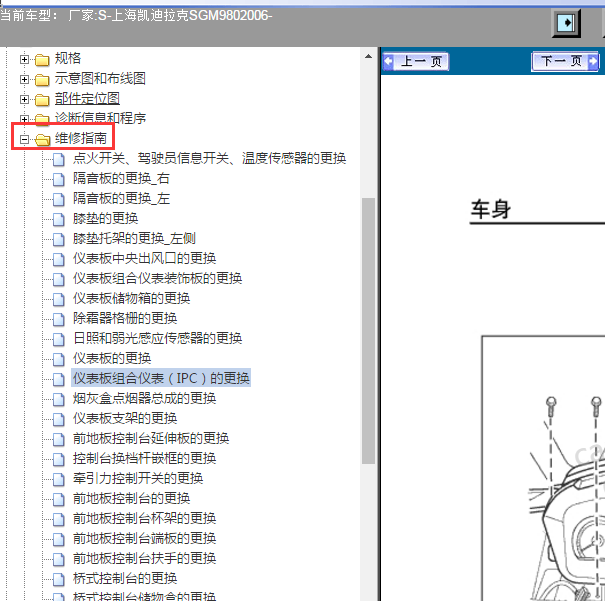Open document 前地板控制台杯架的更换
The width and height of the screenshot is (605, 601).
(x=144, y=519)
